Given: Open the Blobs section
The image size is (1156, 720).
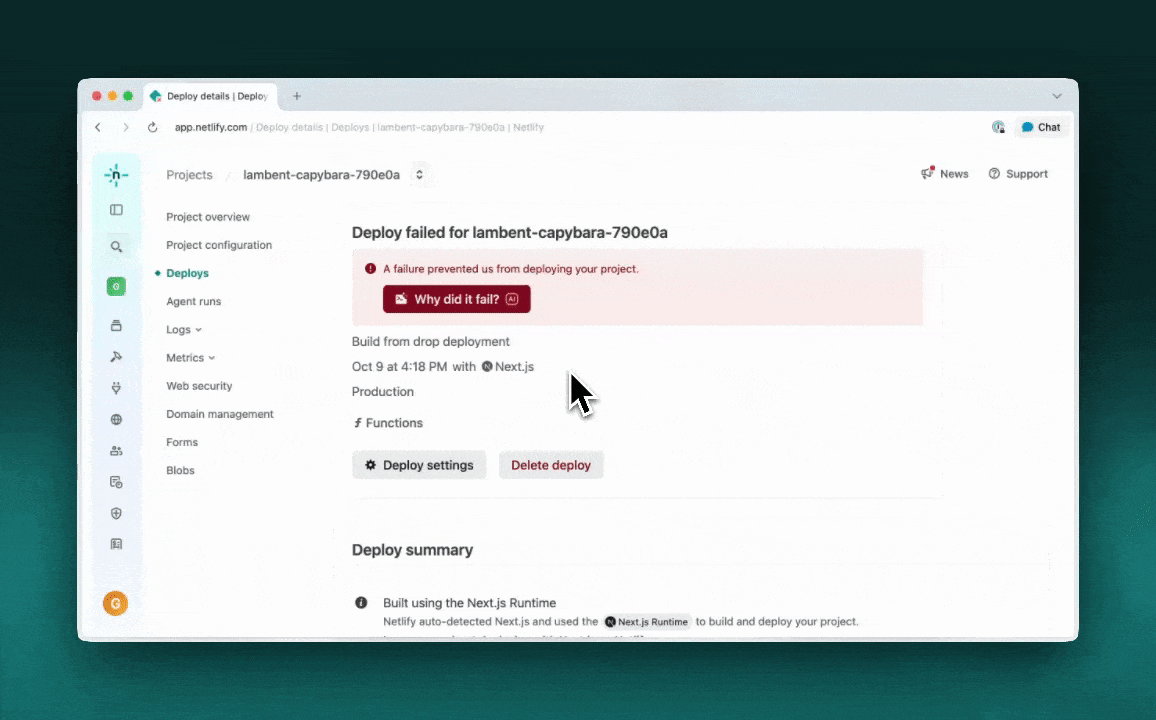Looking at the screenshot, I should tap(181, 470).
